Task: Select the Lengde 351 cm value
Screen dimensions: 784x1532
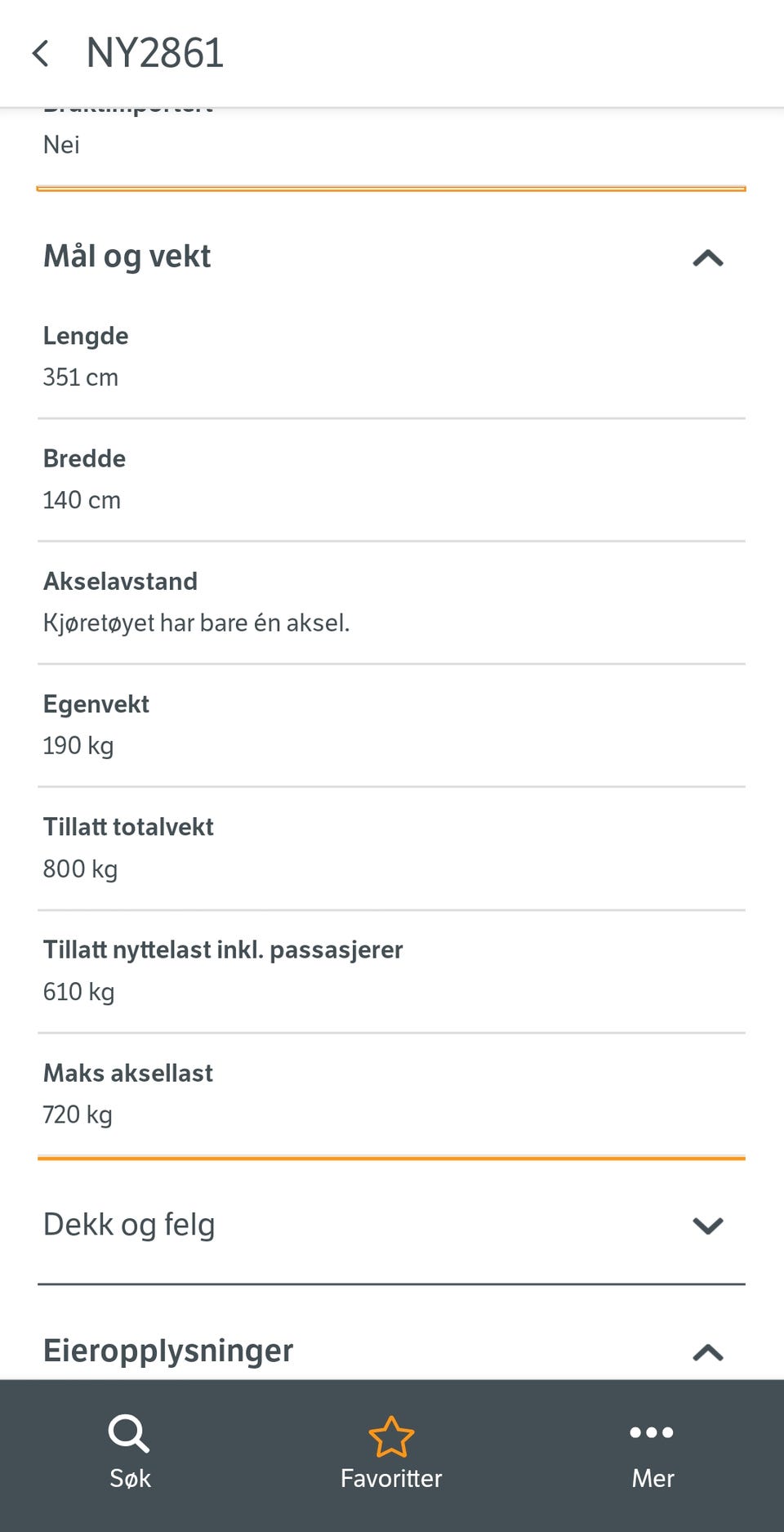Action: (x=81, y=377)
